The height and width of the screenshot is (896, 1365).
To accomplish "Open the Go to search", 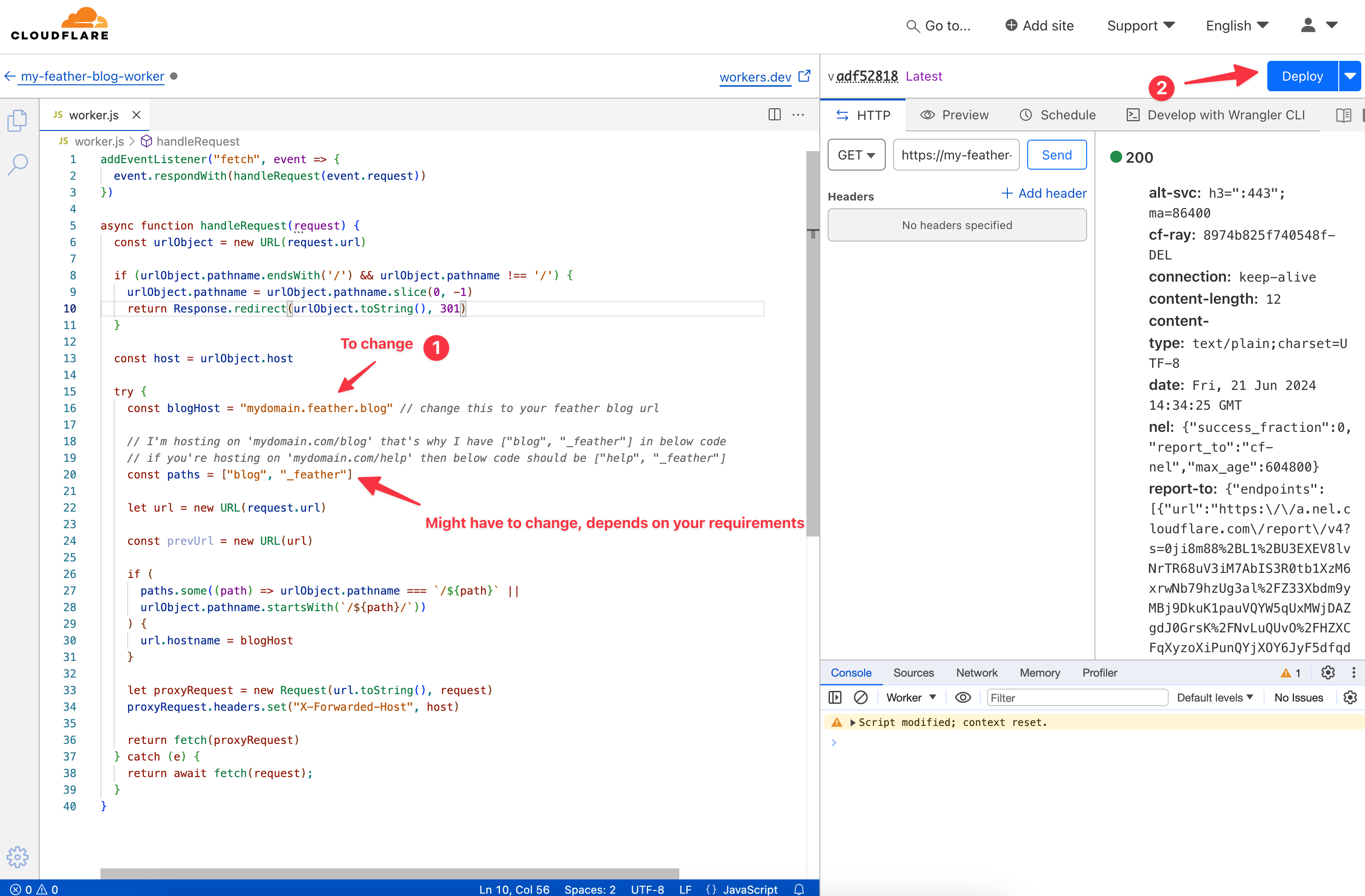I will pos(938,26).
